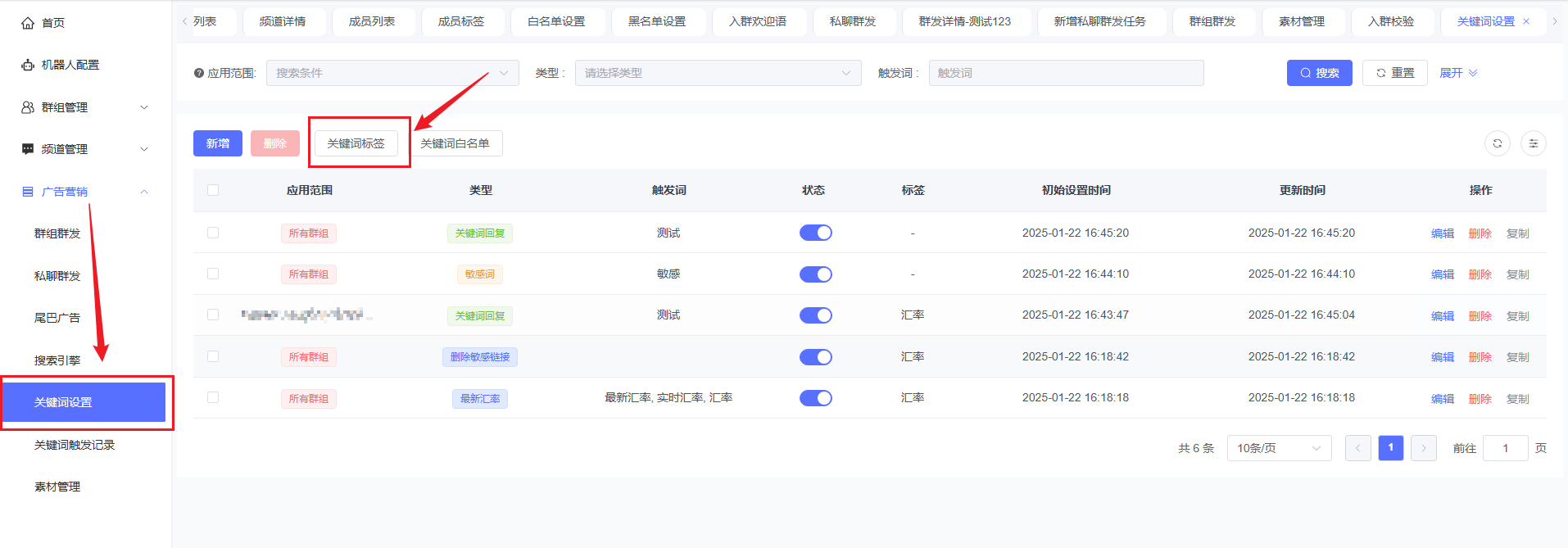This screenshot has width=1568, height=548.
Task: Open the 类型 selection dropdown
Action: (x=718, y=73)
